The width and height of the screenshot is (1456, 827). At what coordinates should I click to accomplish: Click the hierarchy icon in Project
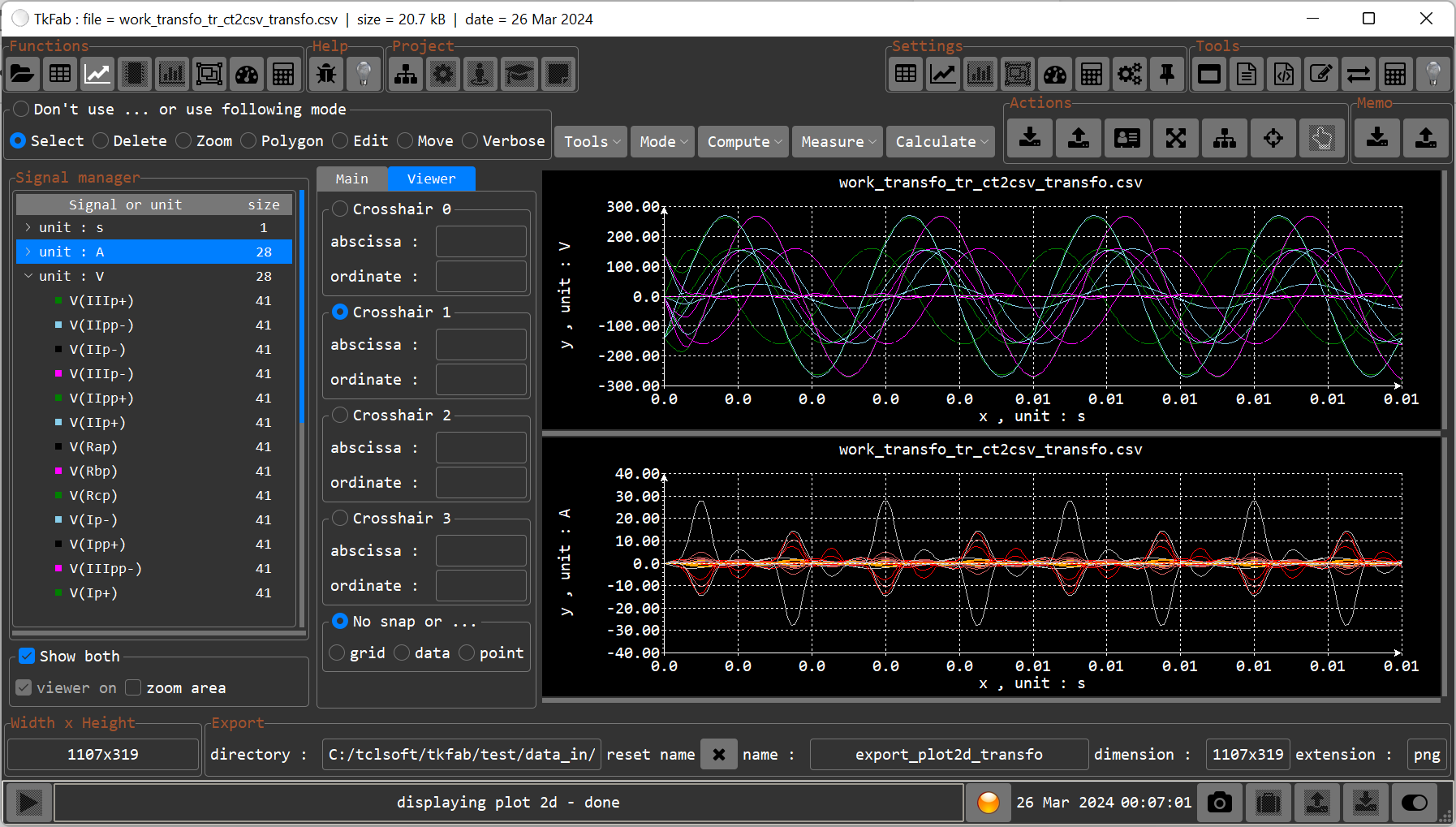tap(406, 74)
